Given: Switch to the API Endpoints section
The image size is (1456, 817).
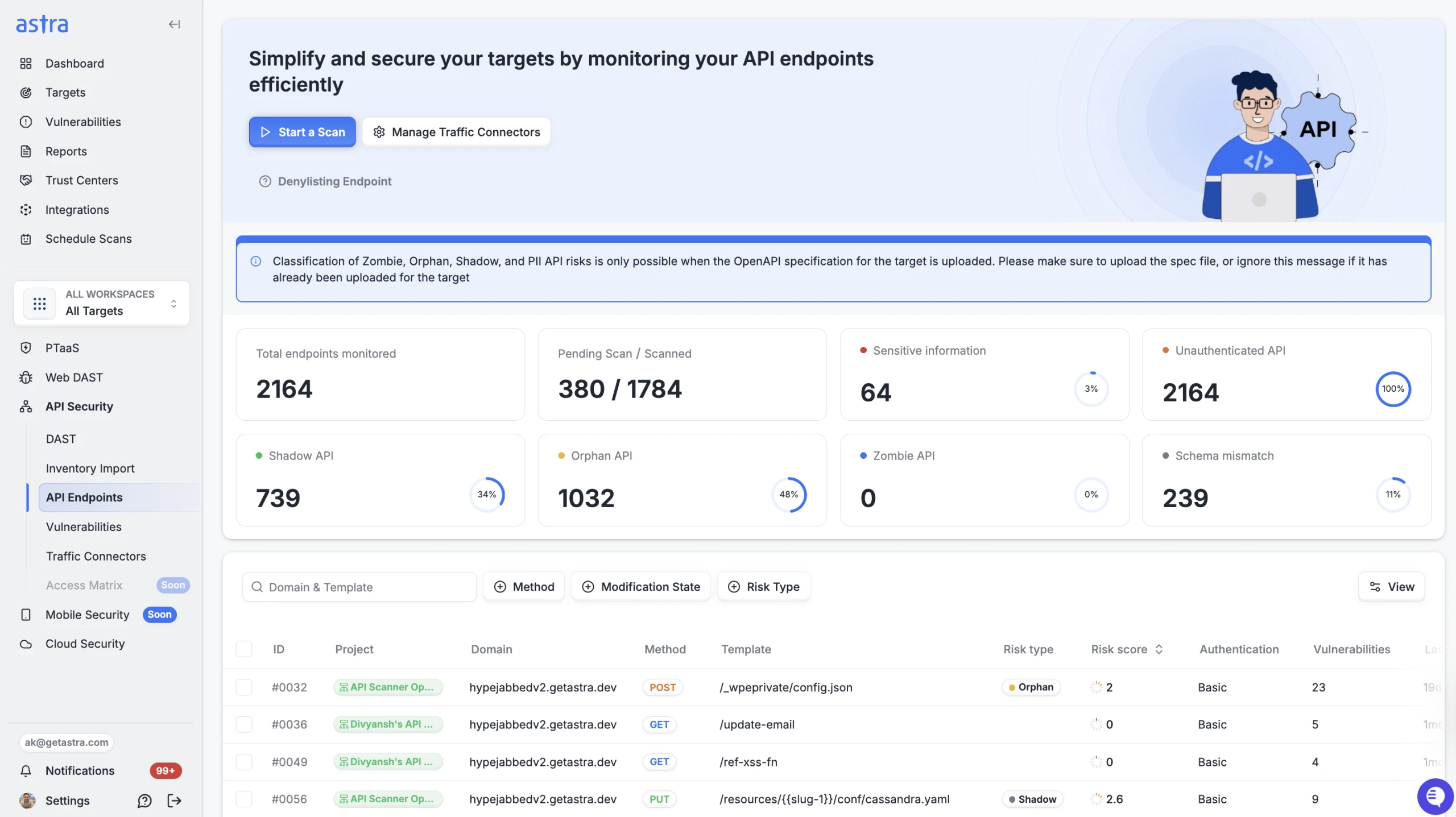Looking at the screenshot, I should [x=84, y=497].
